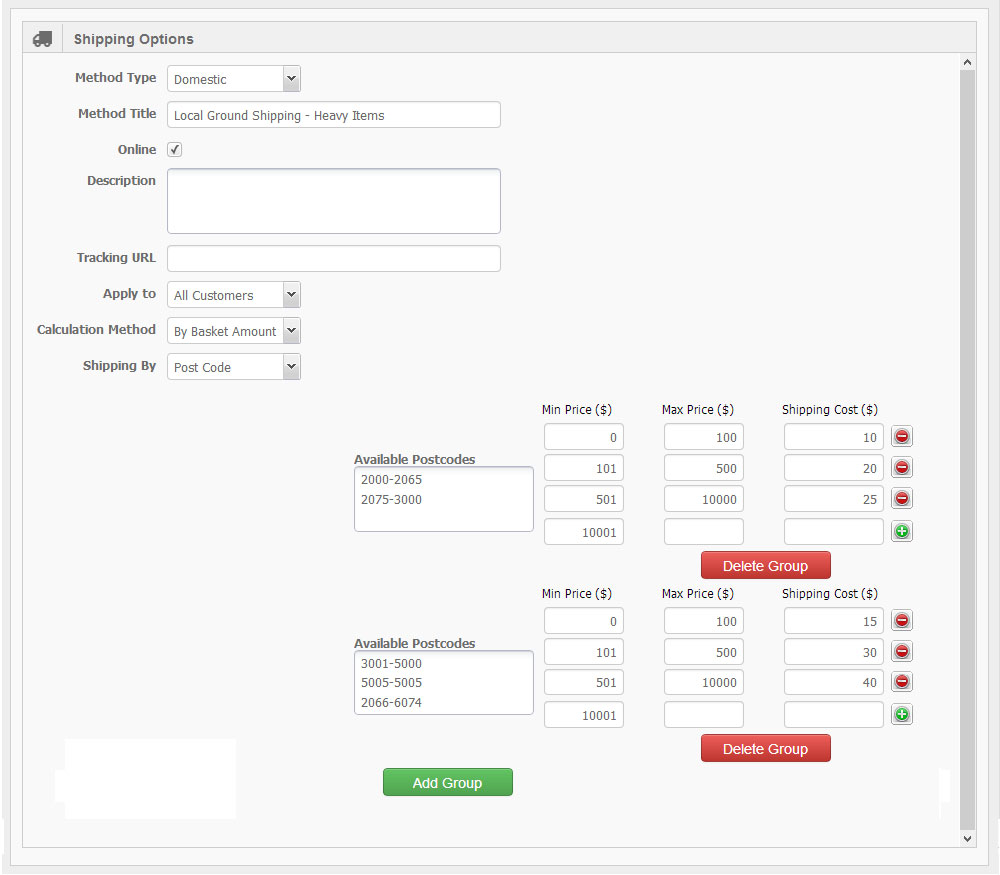Click into the Description text area
Image resolution: width=1000 pixels, height=875 pixels.
tap(334, 201)
